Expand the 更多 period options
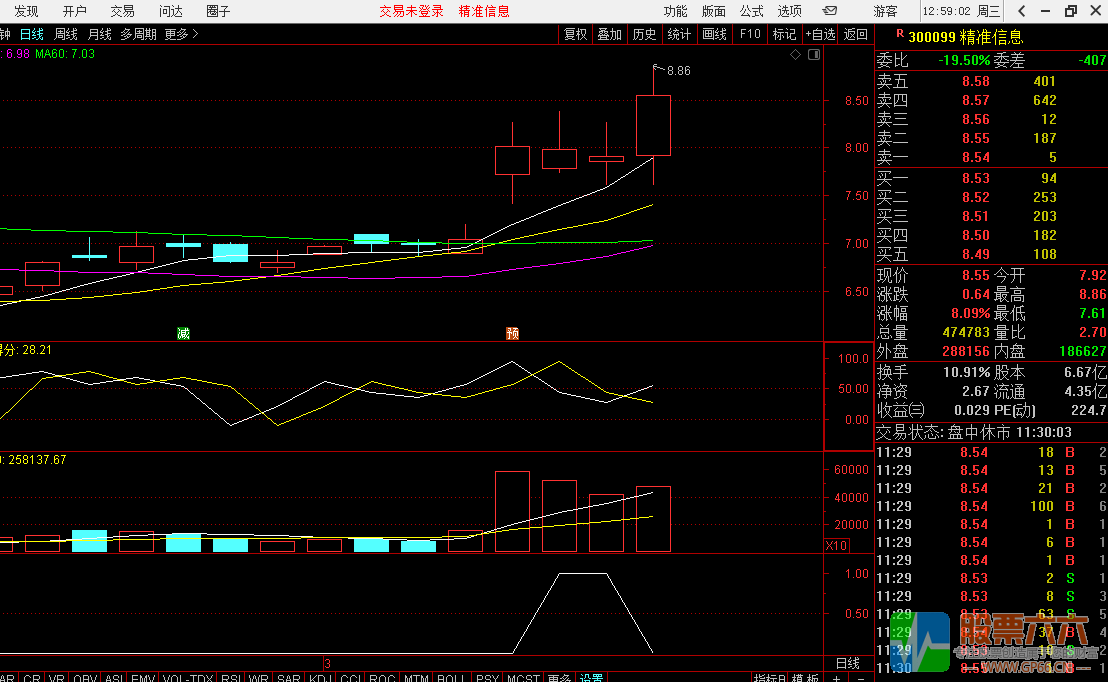 (181, 34)
